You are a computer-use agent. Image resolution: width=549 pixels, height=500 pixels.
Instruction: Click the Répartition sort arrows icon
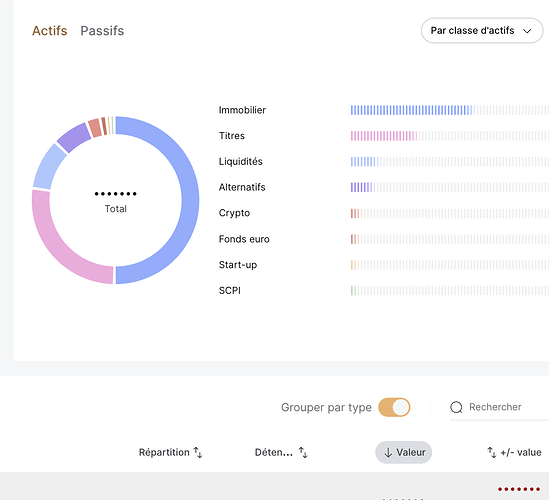click(x=198, y=452)
